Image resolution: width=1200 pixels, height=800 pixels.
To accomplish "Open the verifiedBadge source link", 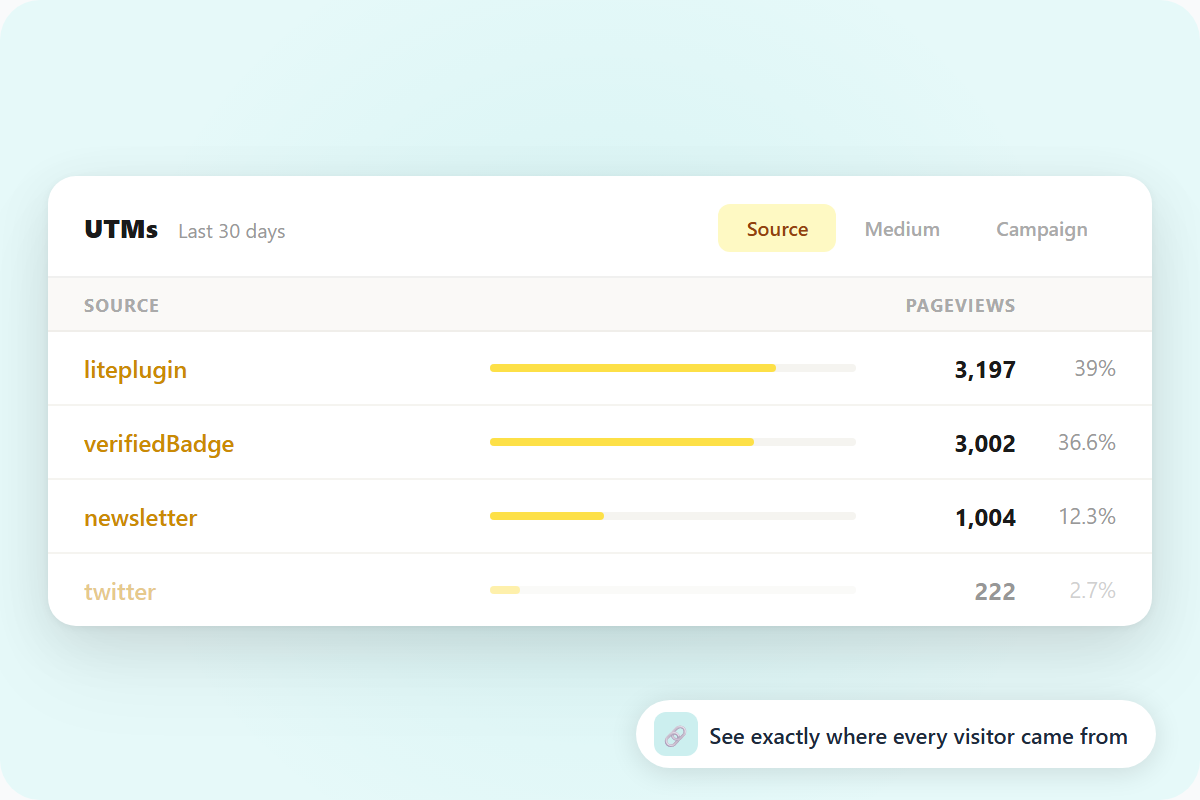I will 159,443.
